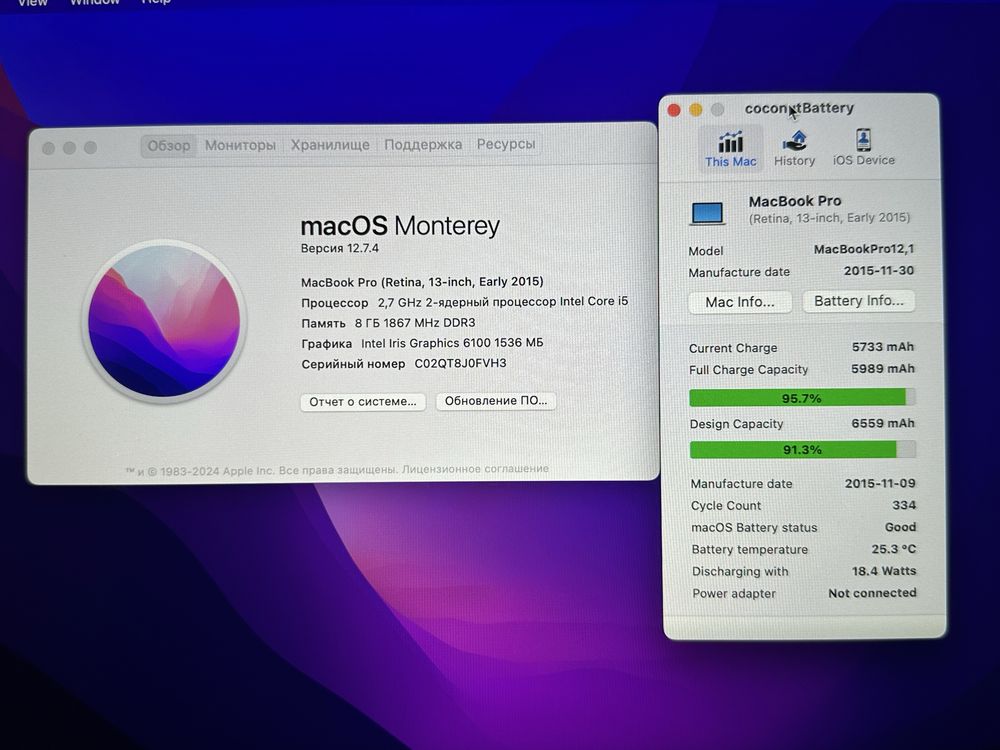Screen dimensions: 1000x750
Task: Click the (Retina, 13-inch, Early 2015) subtitle
Action: [829, 218]
